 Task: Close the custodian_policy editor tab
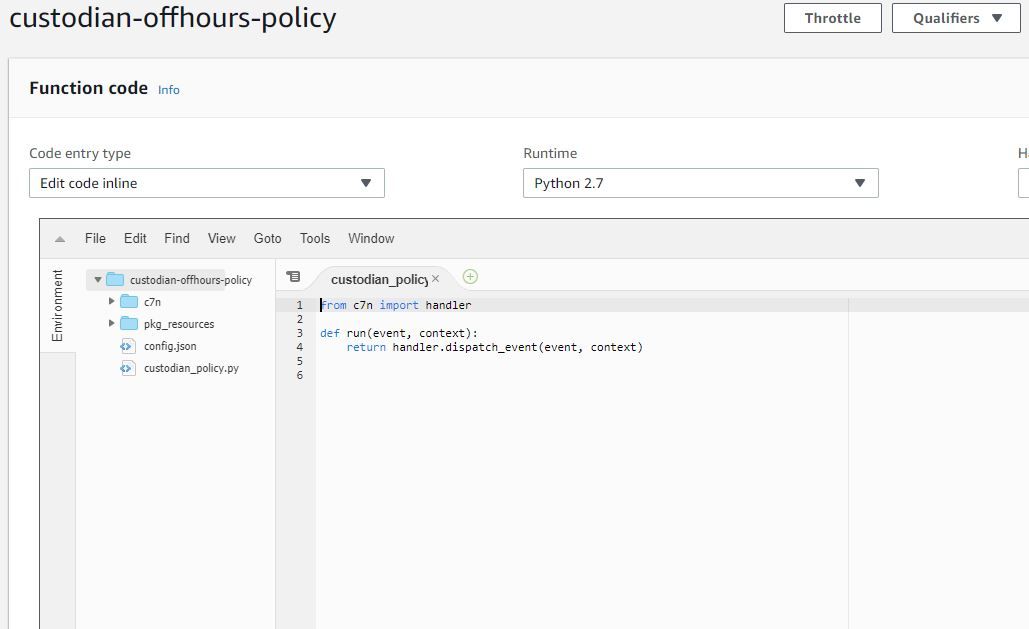(x=434, y=280)
